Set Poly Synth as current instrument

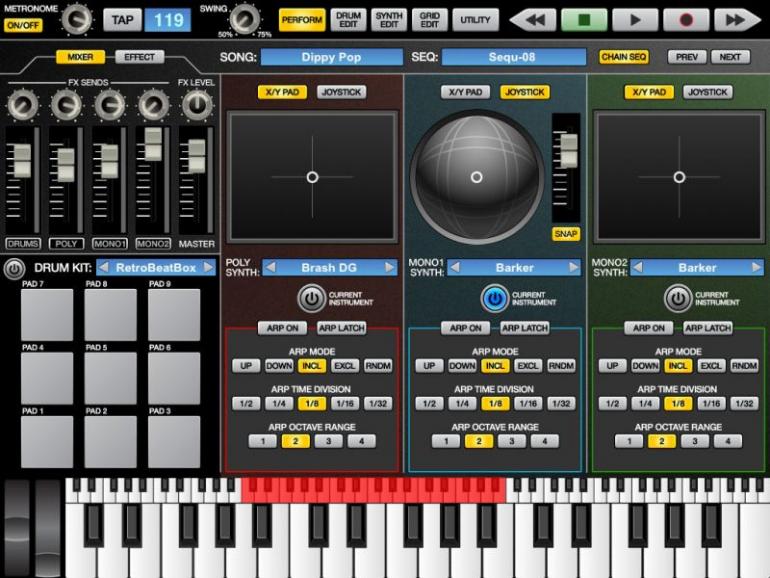pos(311,298)
